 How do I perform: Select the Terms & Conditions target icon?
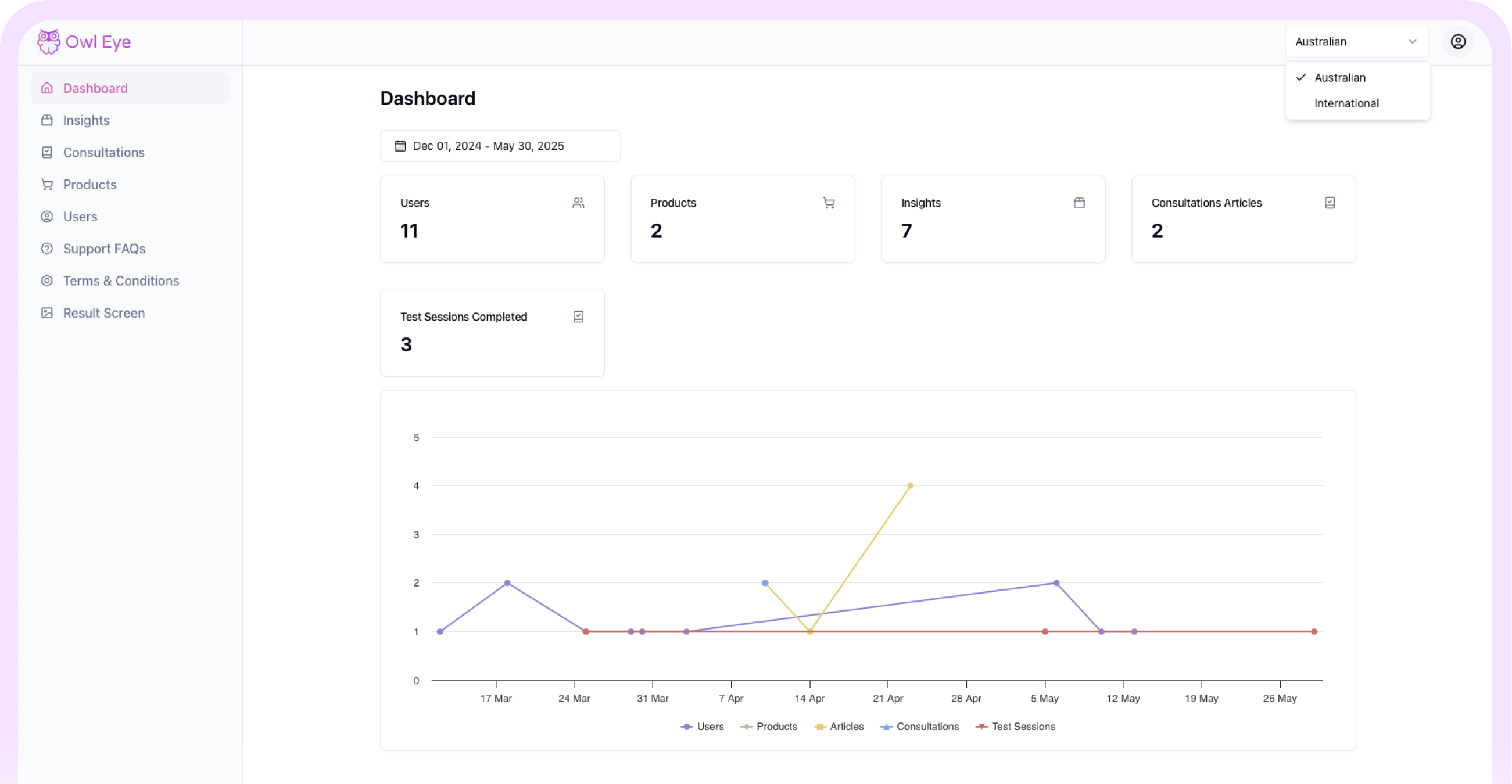pos(47,280)
